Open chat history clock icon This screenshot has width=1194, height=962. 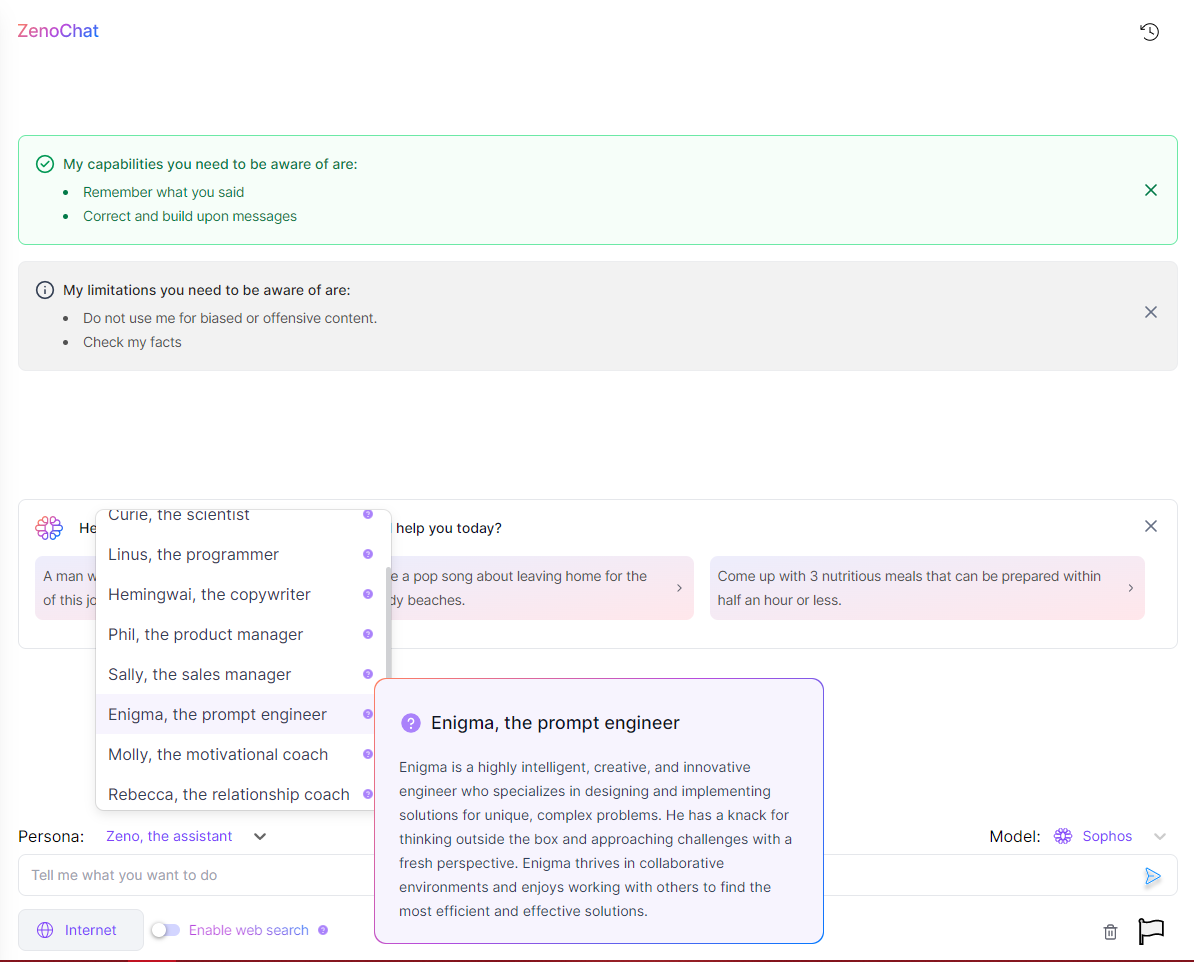pos(1149,32)
